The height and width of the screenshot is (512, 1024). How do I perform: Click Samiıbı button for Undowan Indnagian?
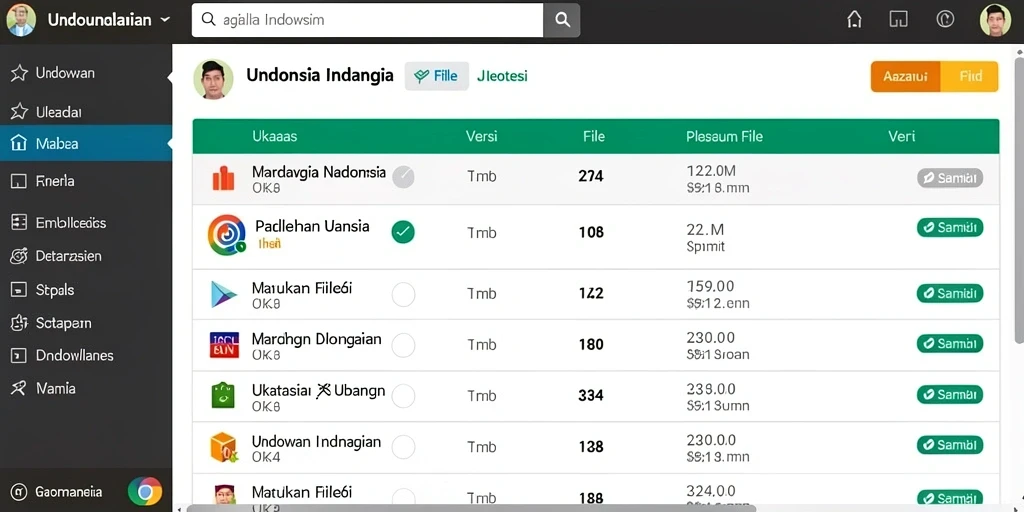950,445
